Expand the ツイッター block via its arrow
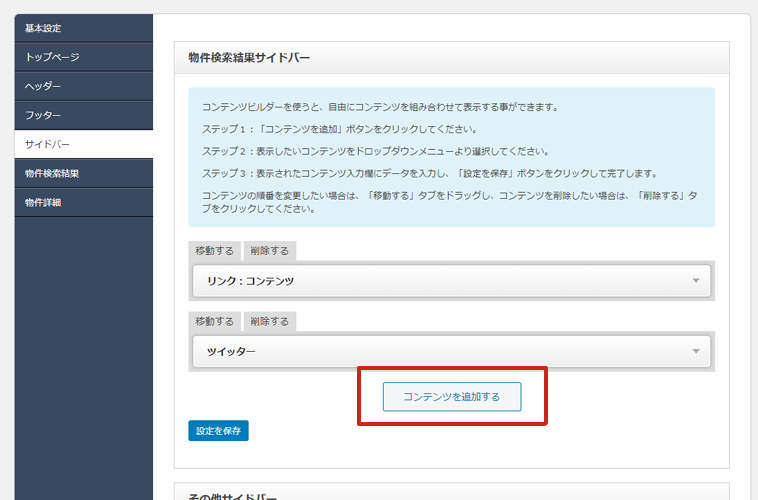The width and height of the screenshot is (758, 500). click(696, 351)
